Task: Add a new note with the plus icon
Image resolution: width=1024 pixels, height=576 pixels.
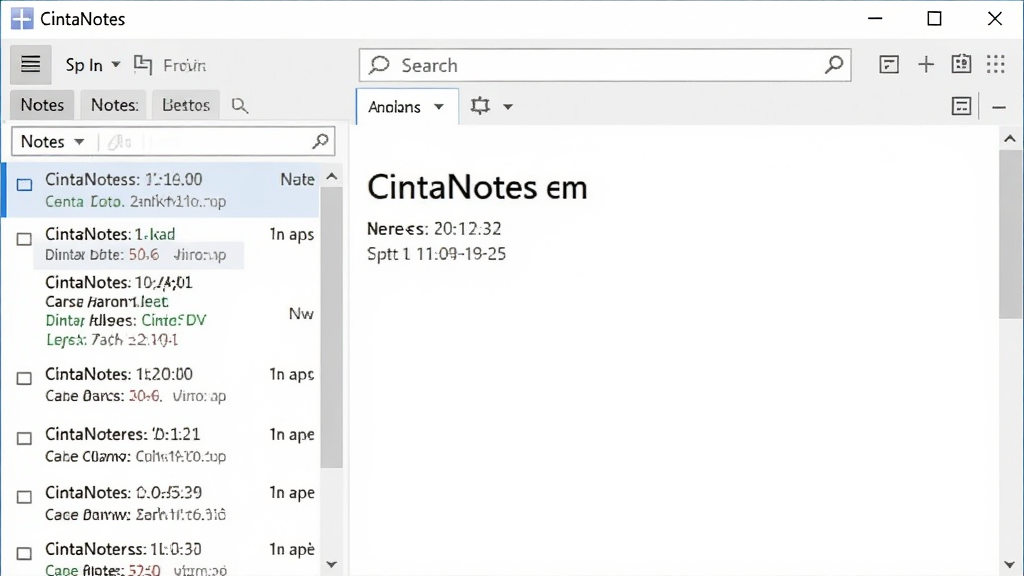Action: click(x=925, y=65)
